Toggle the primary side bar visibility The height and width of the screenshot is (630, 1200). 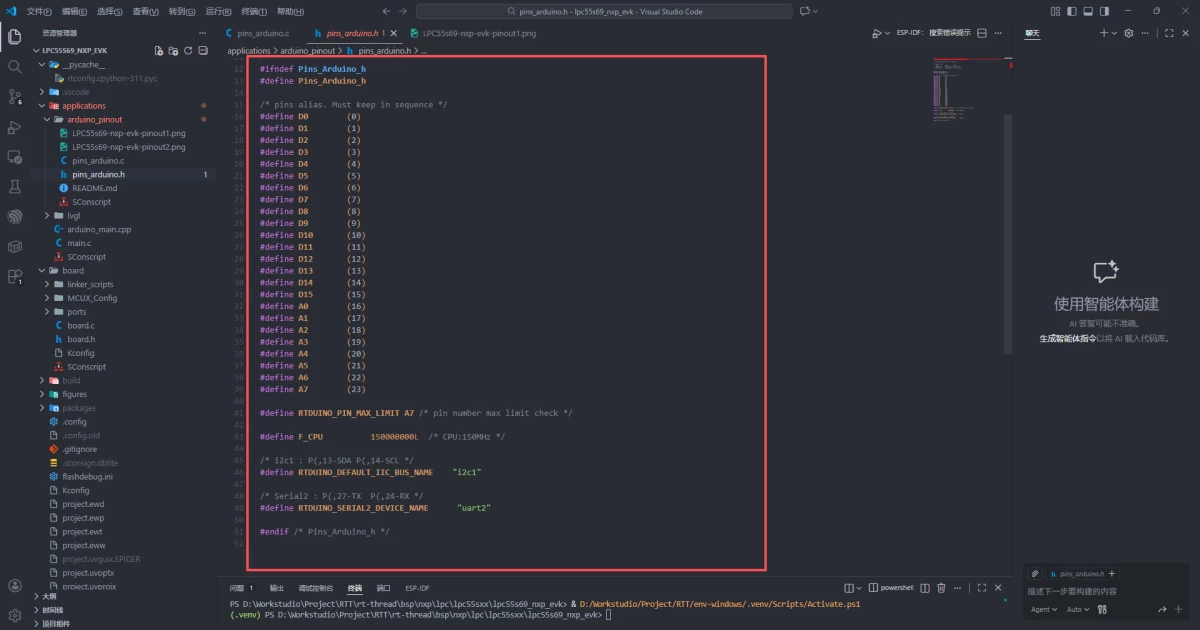coord(1071,11)
